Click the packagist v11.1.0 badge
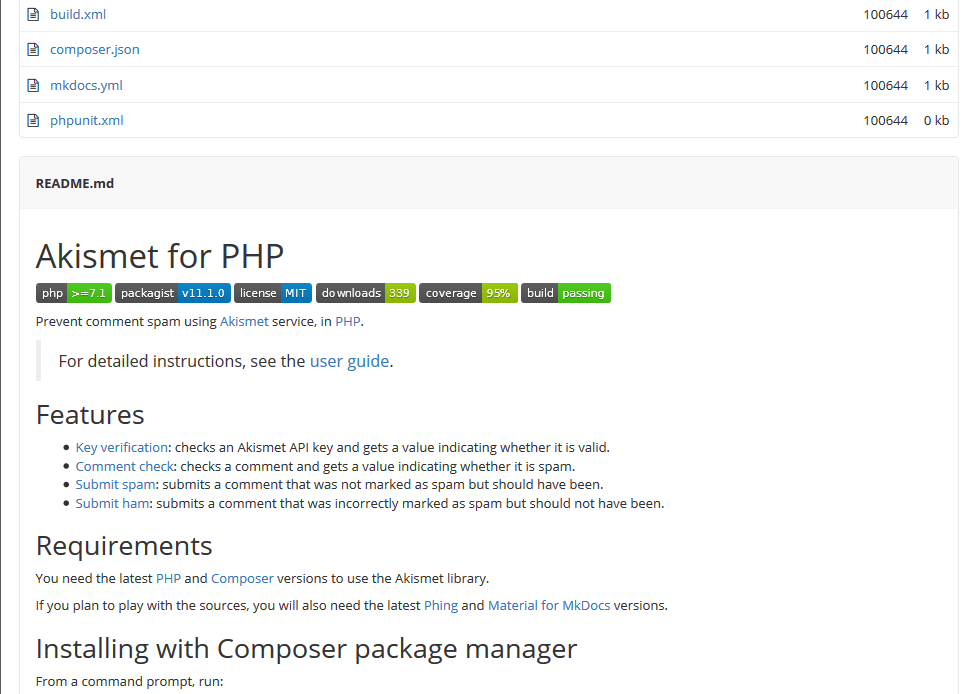Viewport: 975px width, 694px height. click(x=171, y=293)
